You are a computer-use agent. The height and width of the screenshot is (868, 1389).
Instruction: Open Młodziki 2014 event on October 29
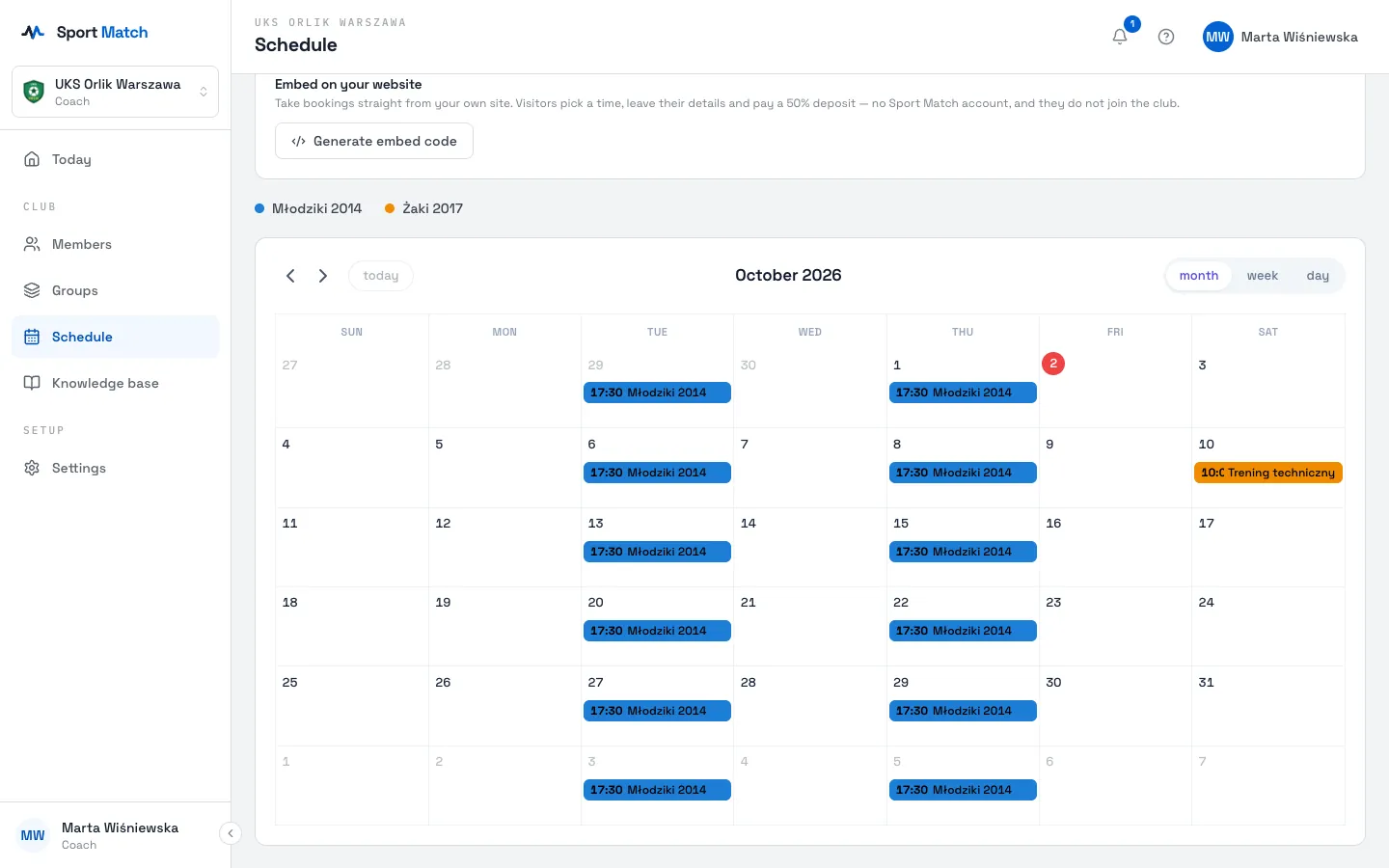point(963,711)
